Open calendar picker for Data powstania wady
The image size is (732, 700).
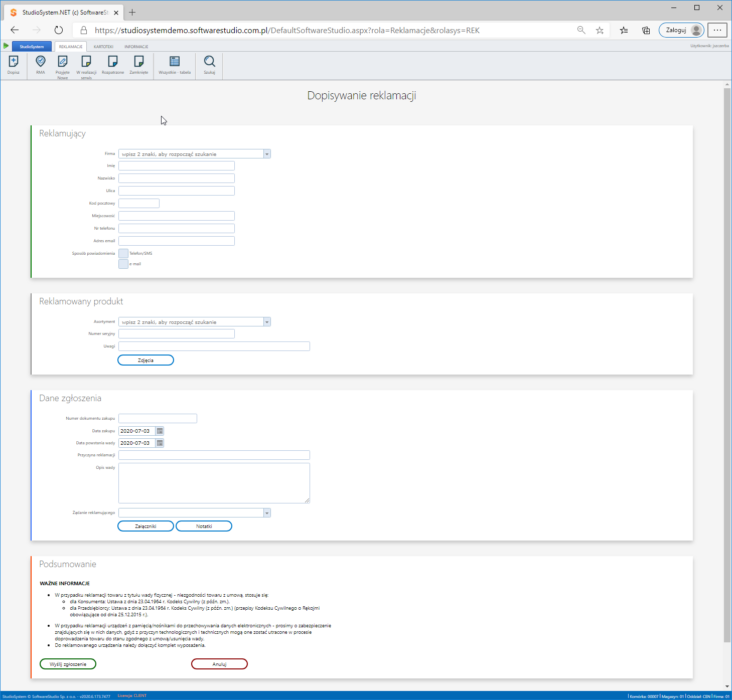(160, 443)
